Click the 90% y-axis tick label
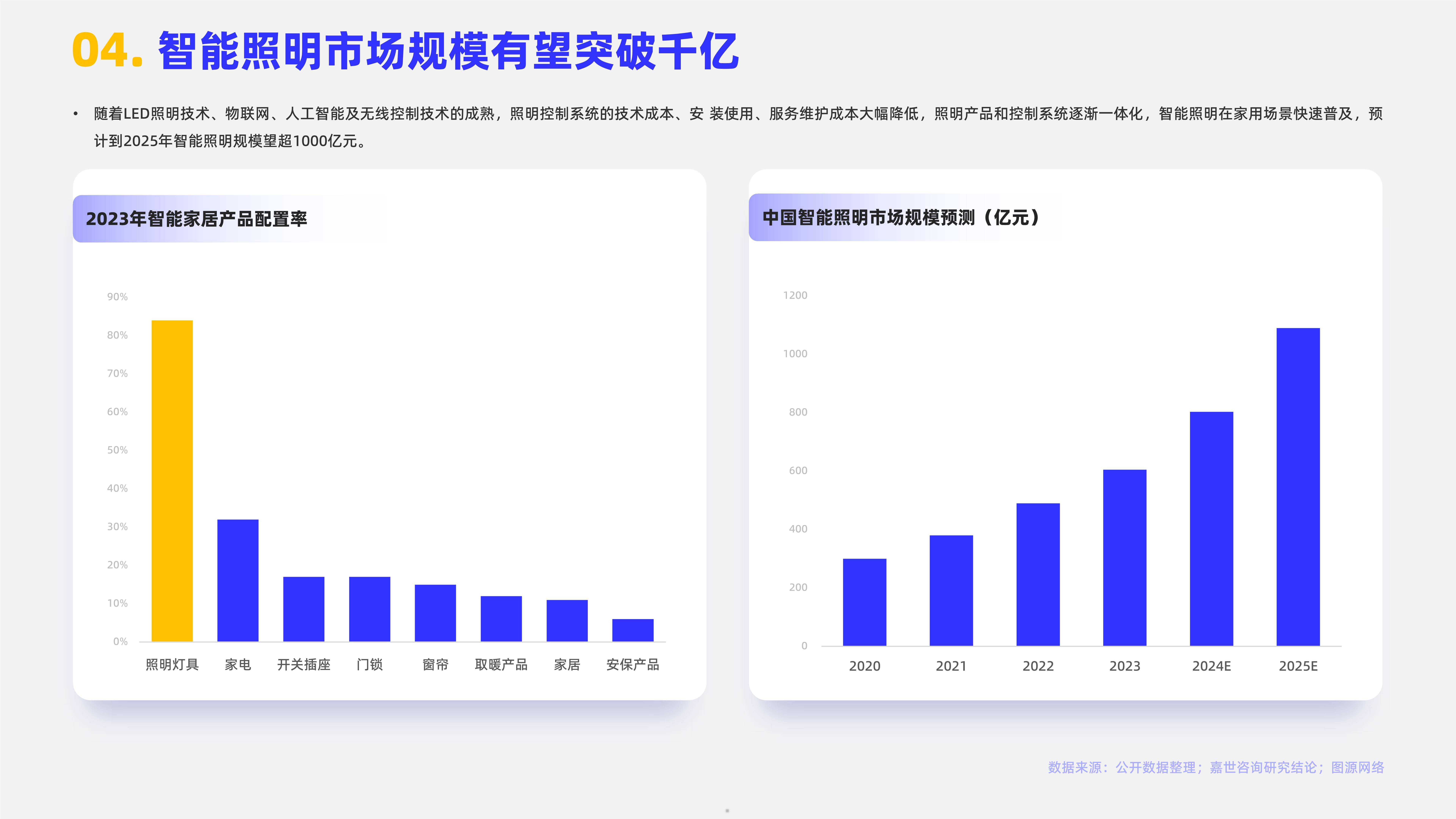Image resolution: width=1456 pixels, height=819 pixels. [x=118, y=297]
